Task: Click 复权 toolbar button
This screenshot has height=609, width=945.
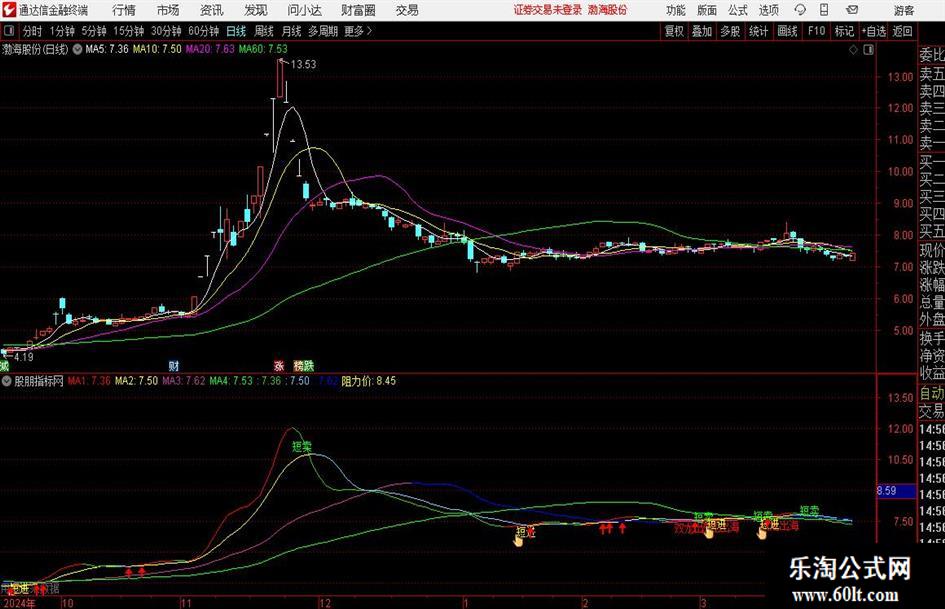Action: tap(674, 31)
